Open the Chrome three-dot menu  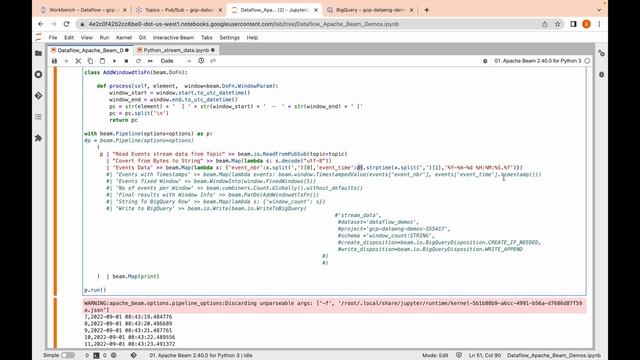pyautogui.click(x=599, y=24)
